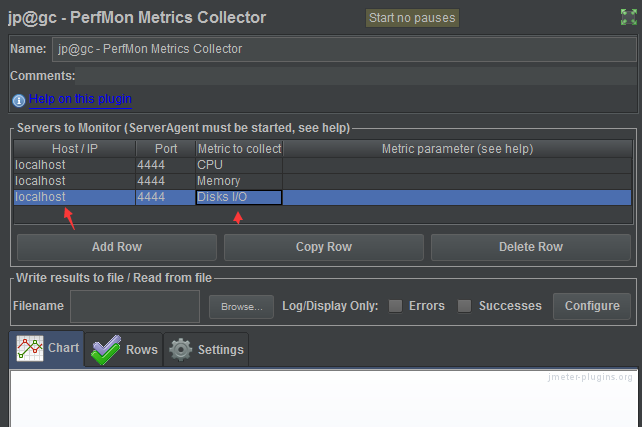
Task: Click port 4444 in the Memory row
Action: (x=166, y=181)
